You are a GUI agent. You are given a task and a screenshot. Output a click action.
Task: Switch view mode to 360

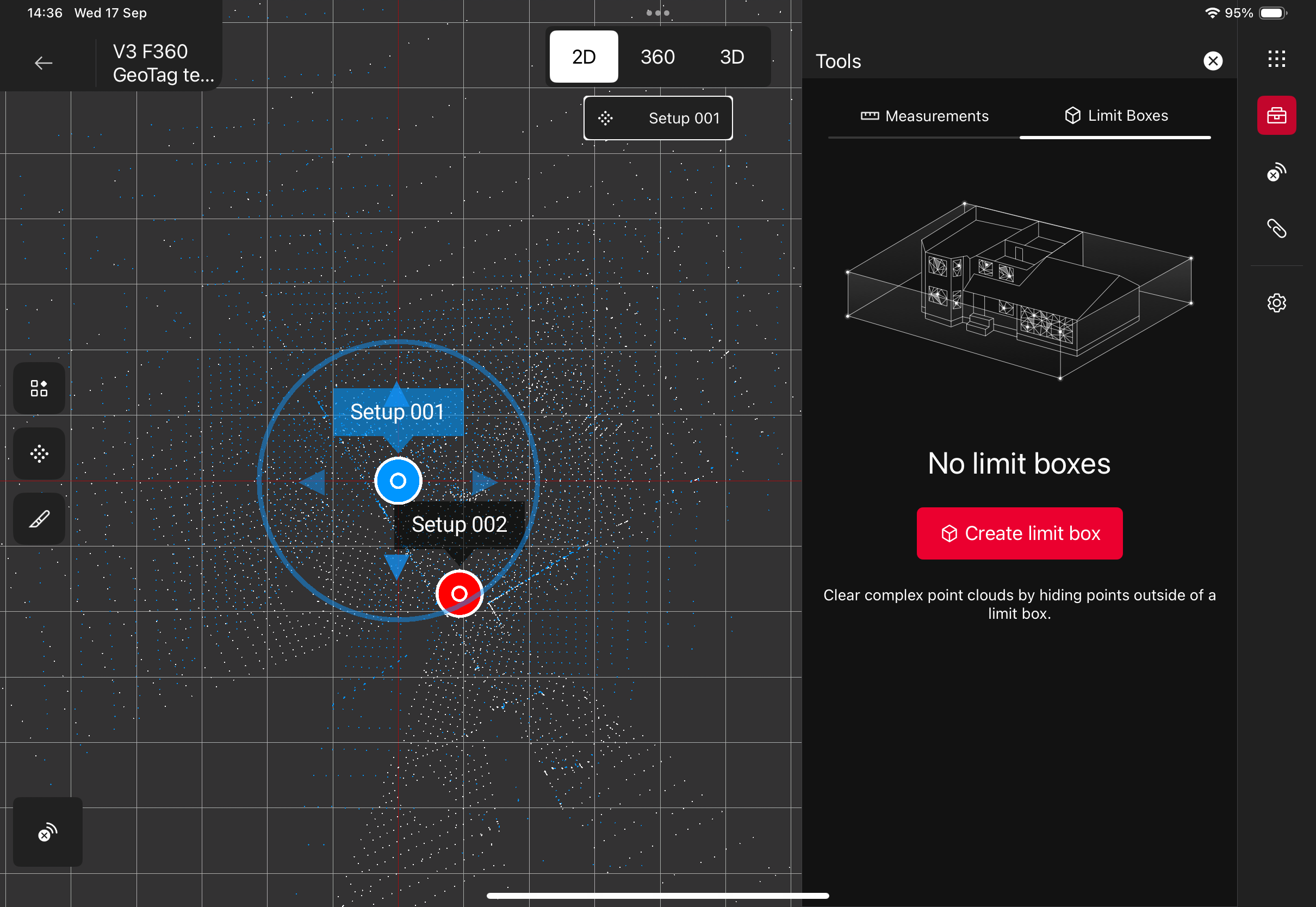point(657,57)
